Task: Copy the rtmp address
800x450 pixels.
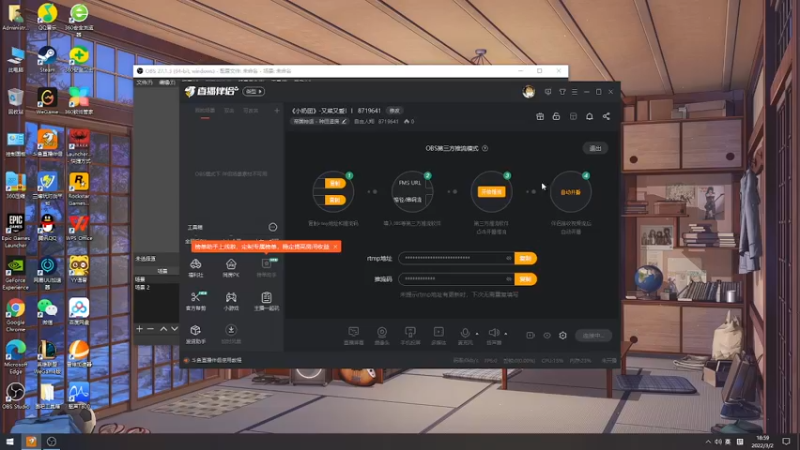Action: pos(526,258)
